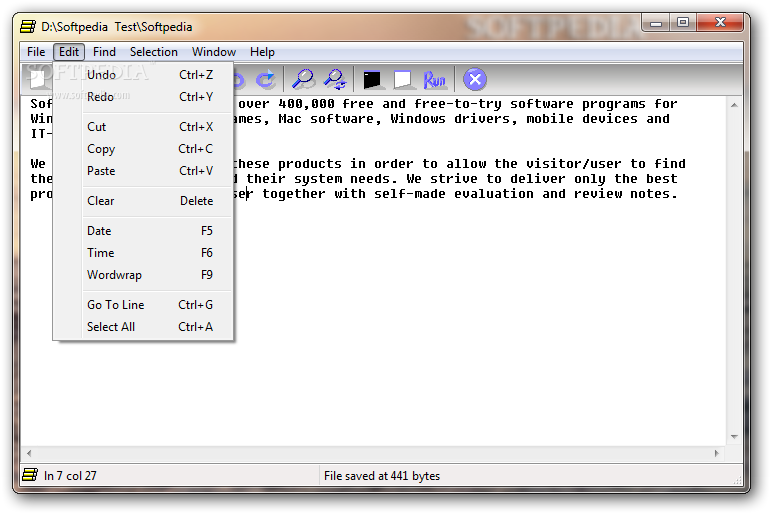This screenshot has width=771, height=514.
Task: Close the open Edit menu
Action: click(69, 52)
